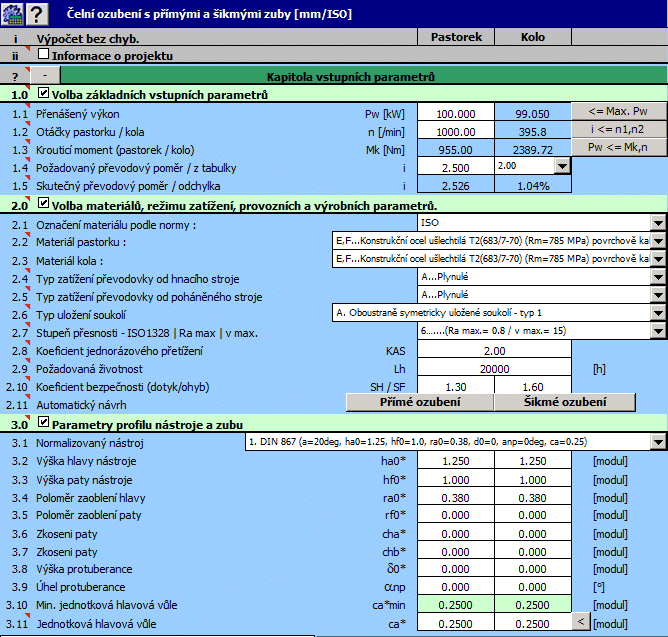Toggle Informace o projektu checkbox
The image size is (668, 637).
(x=43, y=54)
